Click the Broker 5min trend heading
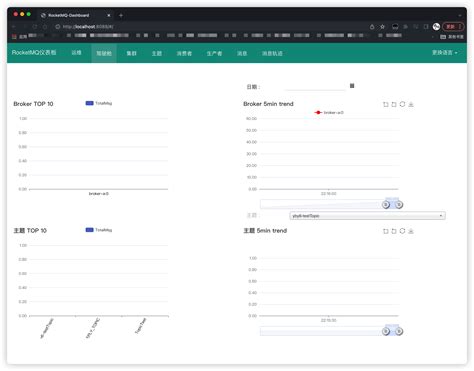 point(268,104)
